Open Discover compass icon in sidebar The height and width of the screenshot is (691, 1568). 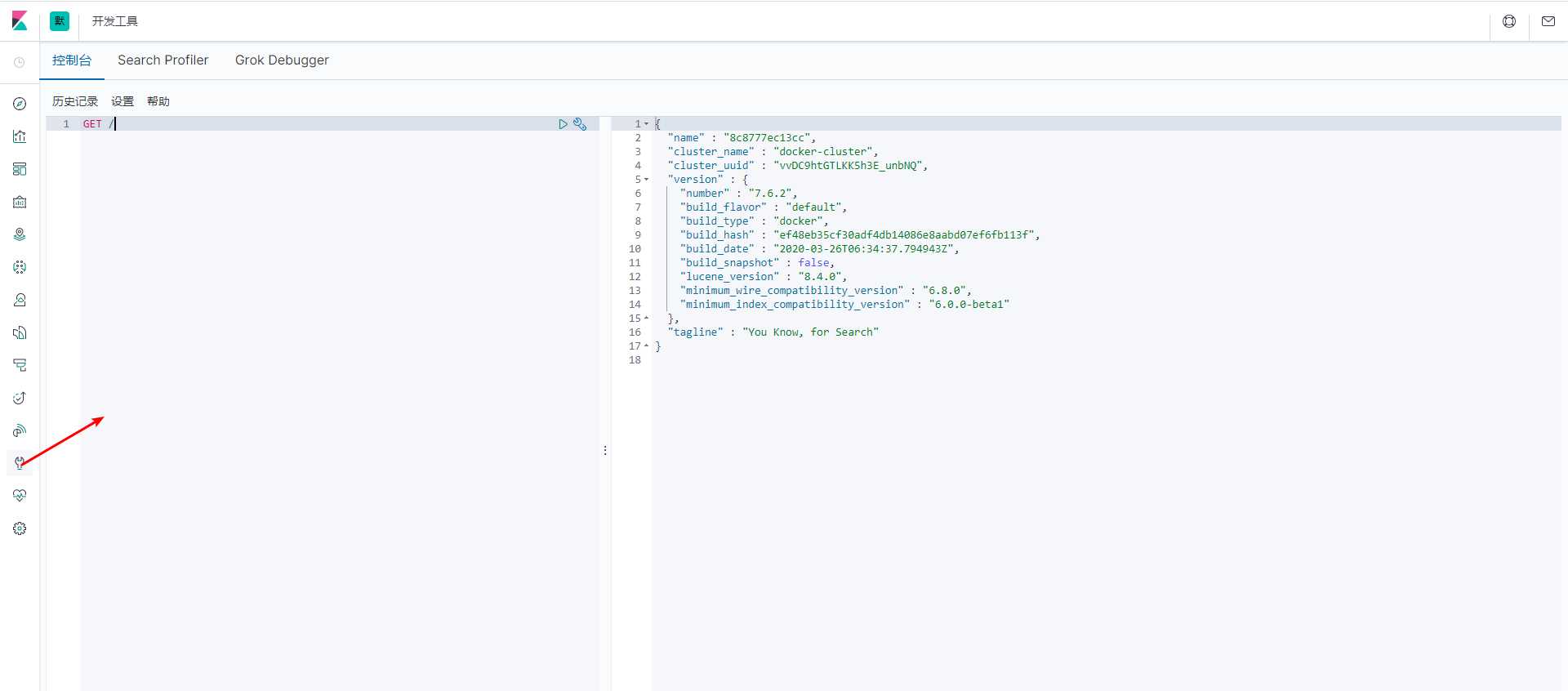click(x=20, y=104)
